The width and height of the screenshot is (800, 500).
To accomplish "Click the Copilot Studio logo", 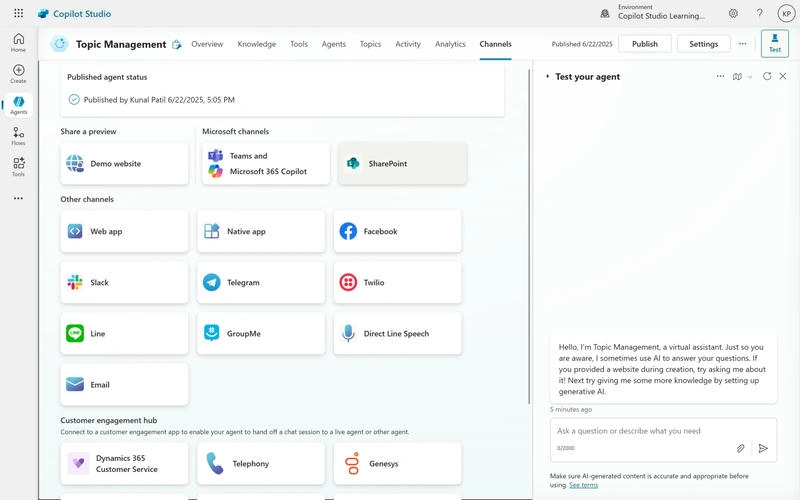I will pyautogui.click(x=74, y=14).
